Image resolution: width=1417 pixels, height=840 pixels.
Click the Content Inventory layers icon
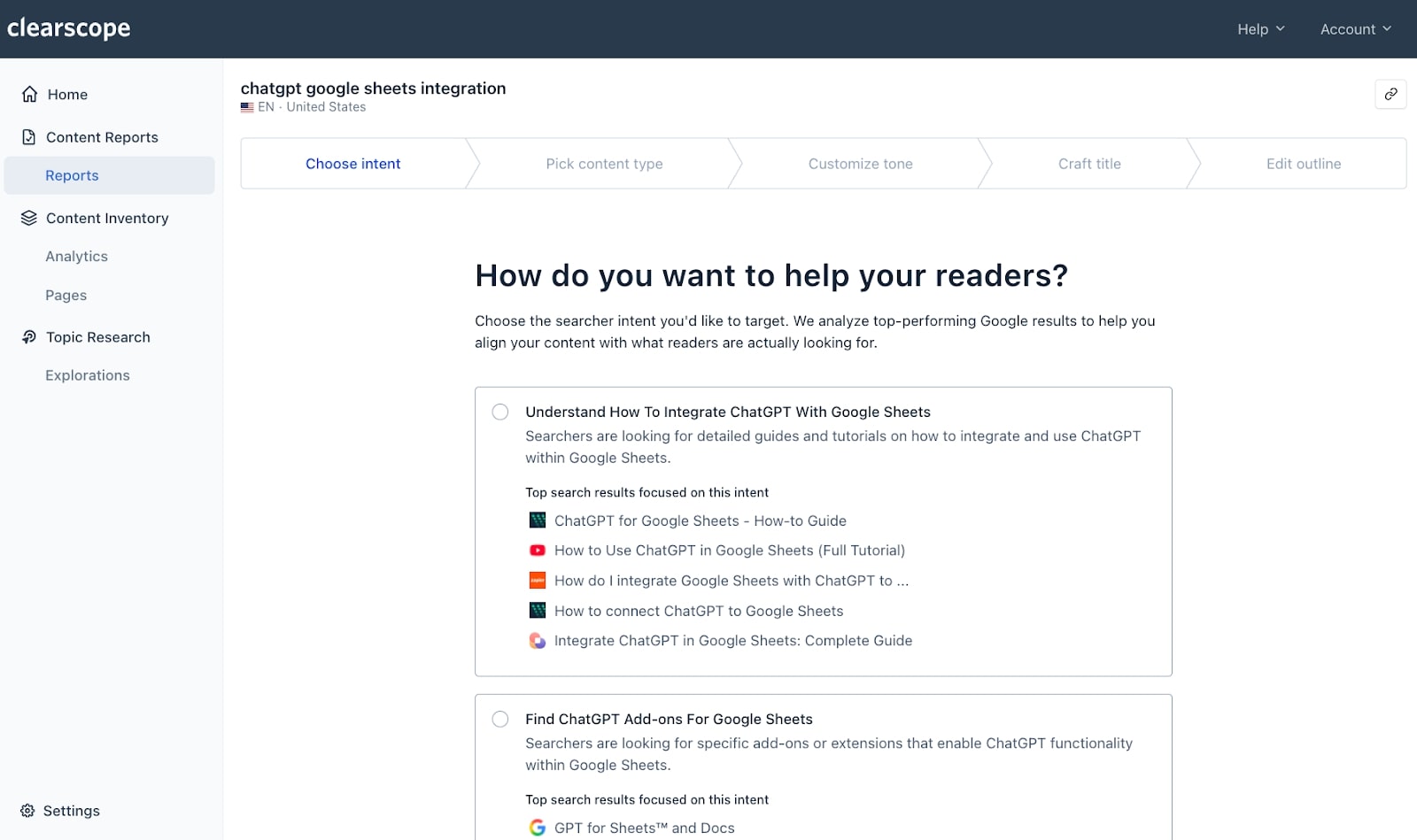pyautogui.click(x=29, y=218)
